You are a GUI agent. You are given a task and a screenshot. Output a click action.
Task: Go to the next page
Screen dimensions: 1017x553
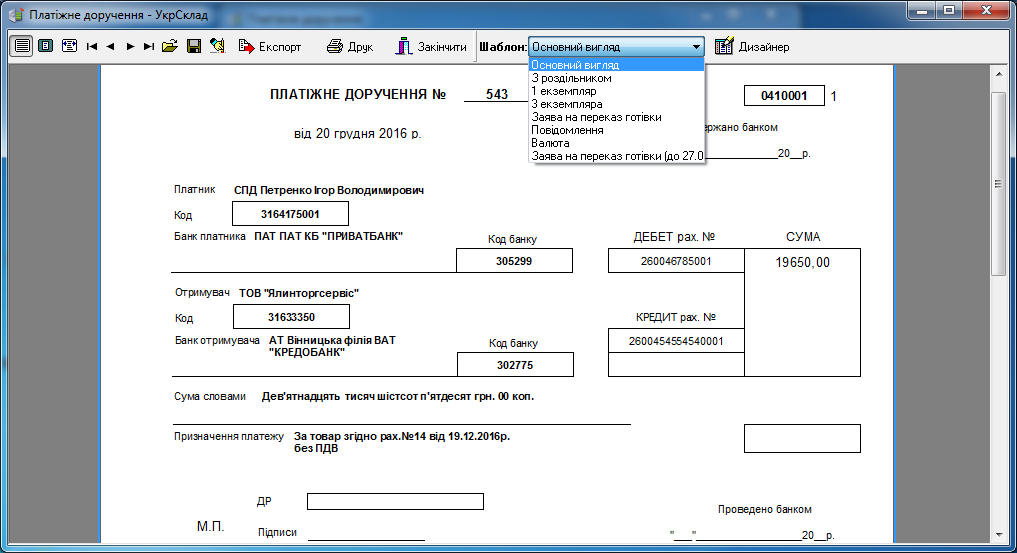click(x=130, y=46)
